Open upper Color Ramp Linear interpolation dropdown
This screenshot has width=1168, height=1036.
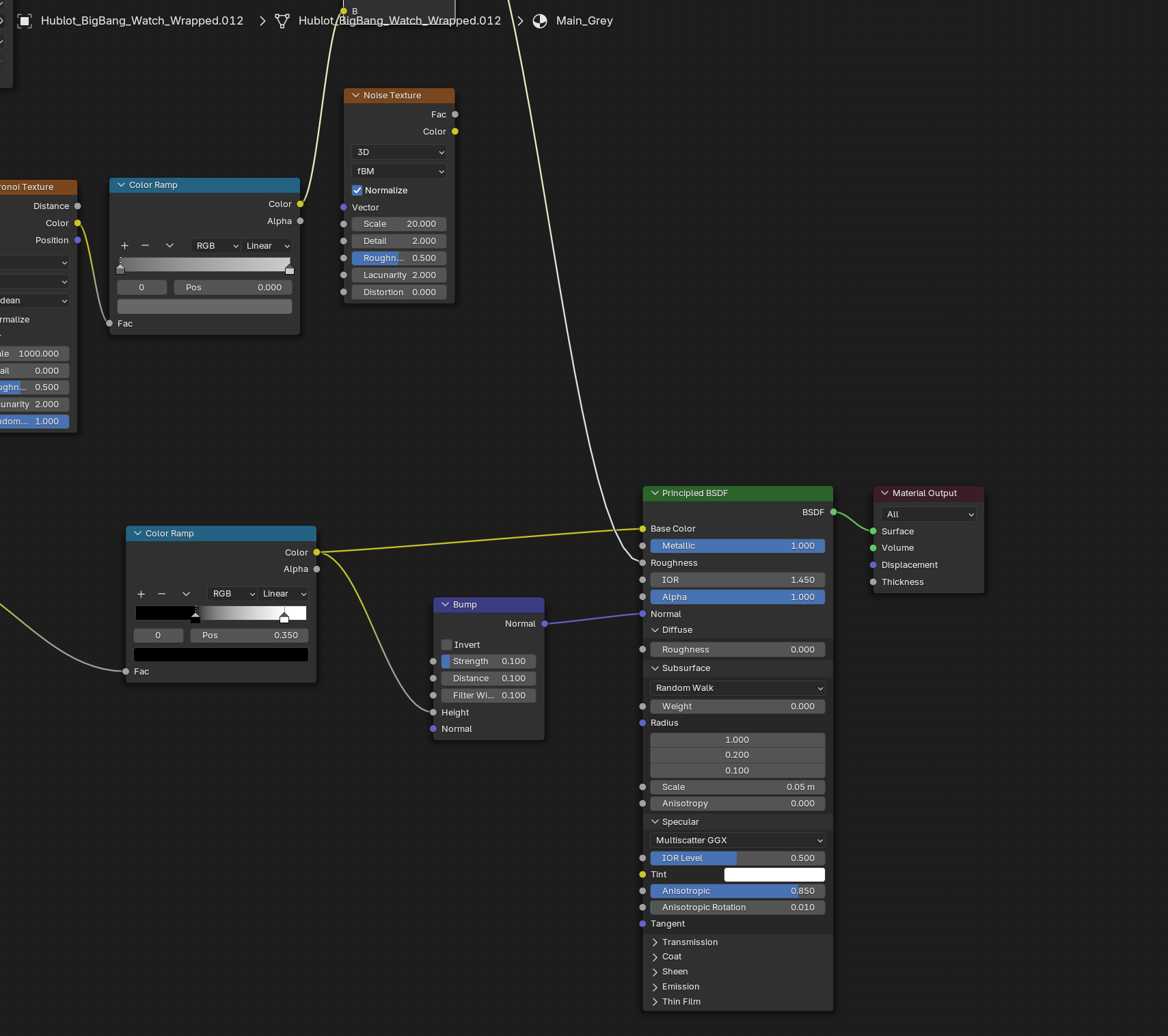click(267, 246)
